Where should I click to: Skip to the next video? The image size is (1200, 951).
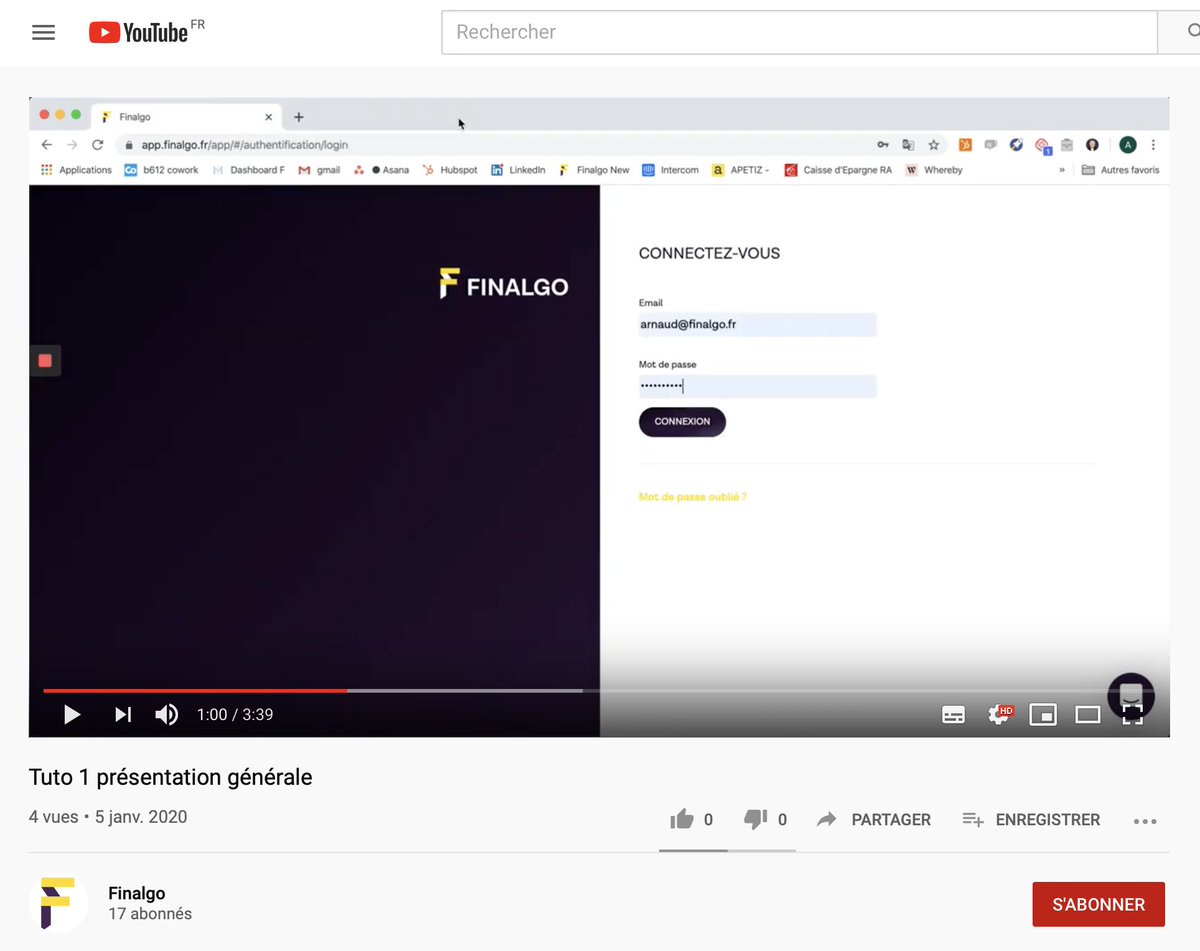pos(123,714)
